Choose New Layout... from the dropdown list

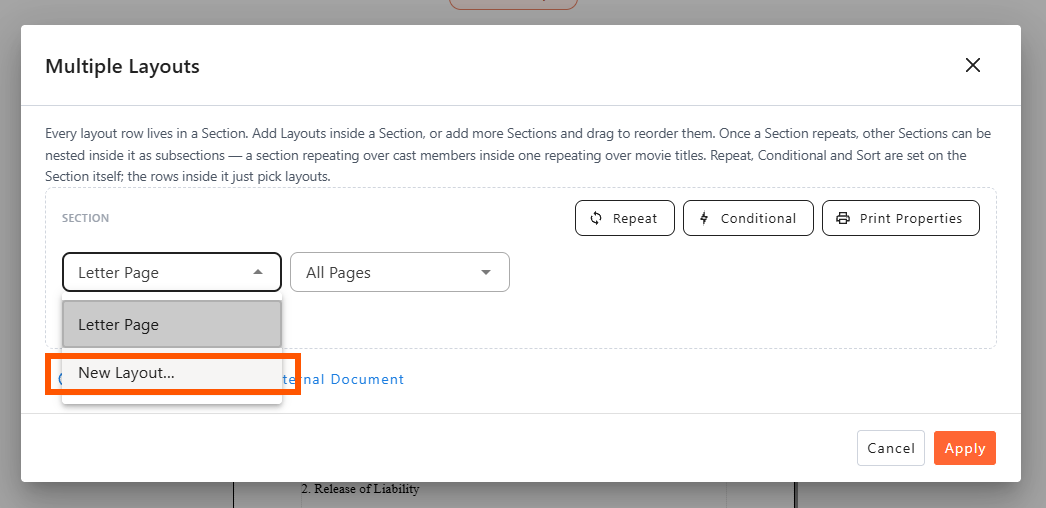[172, 373]
